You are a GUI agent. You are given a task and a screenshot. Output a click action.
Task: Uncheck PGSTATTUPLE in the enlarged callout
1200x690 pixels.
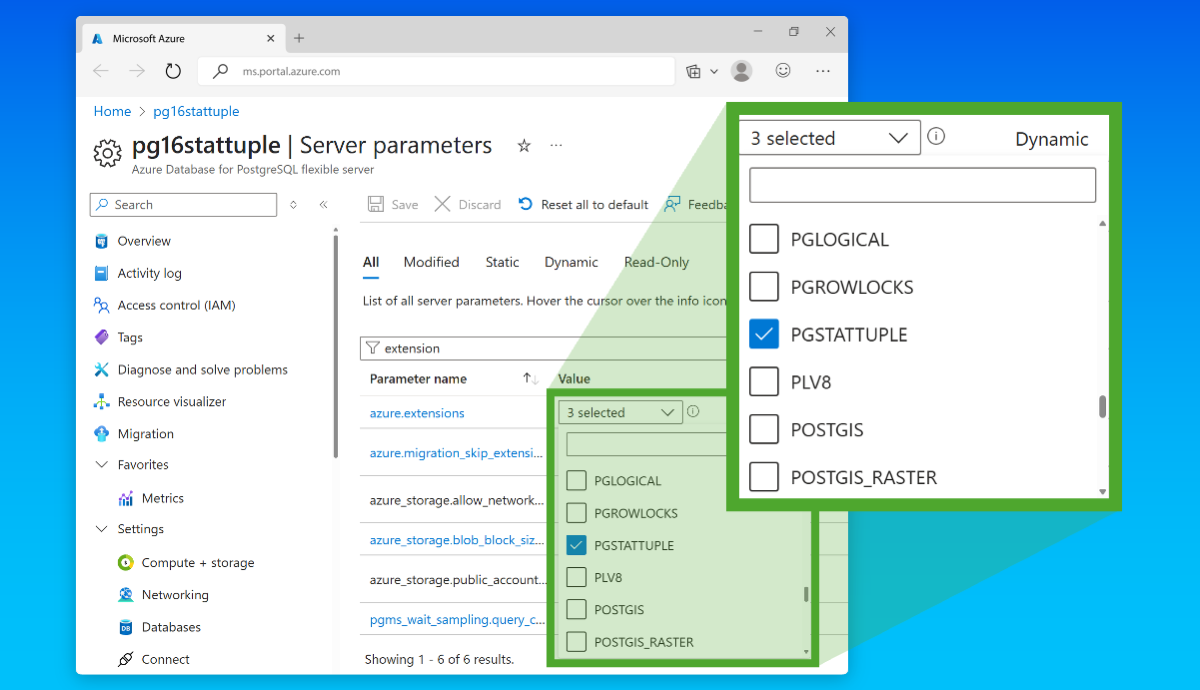[x=764, y=334]
